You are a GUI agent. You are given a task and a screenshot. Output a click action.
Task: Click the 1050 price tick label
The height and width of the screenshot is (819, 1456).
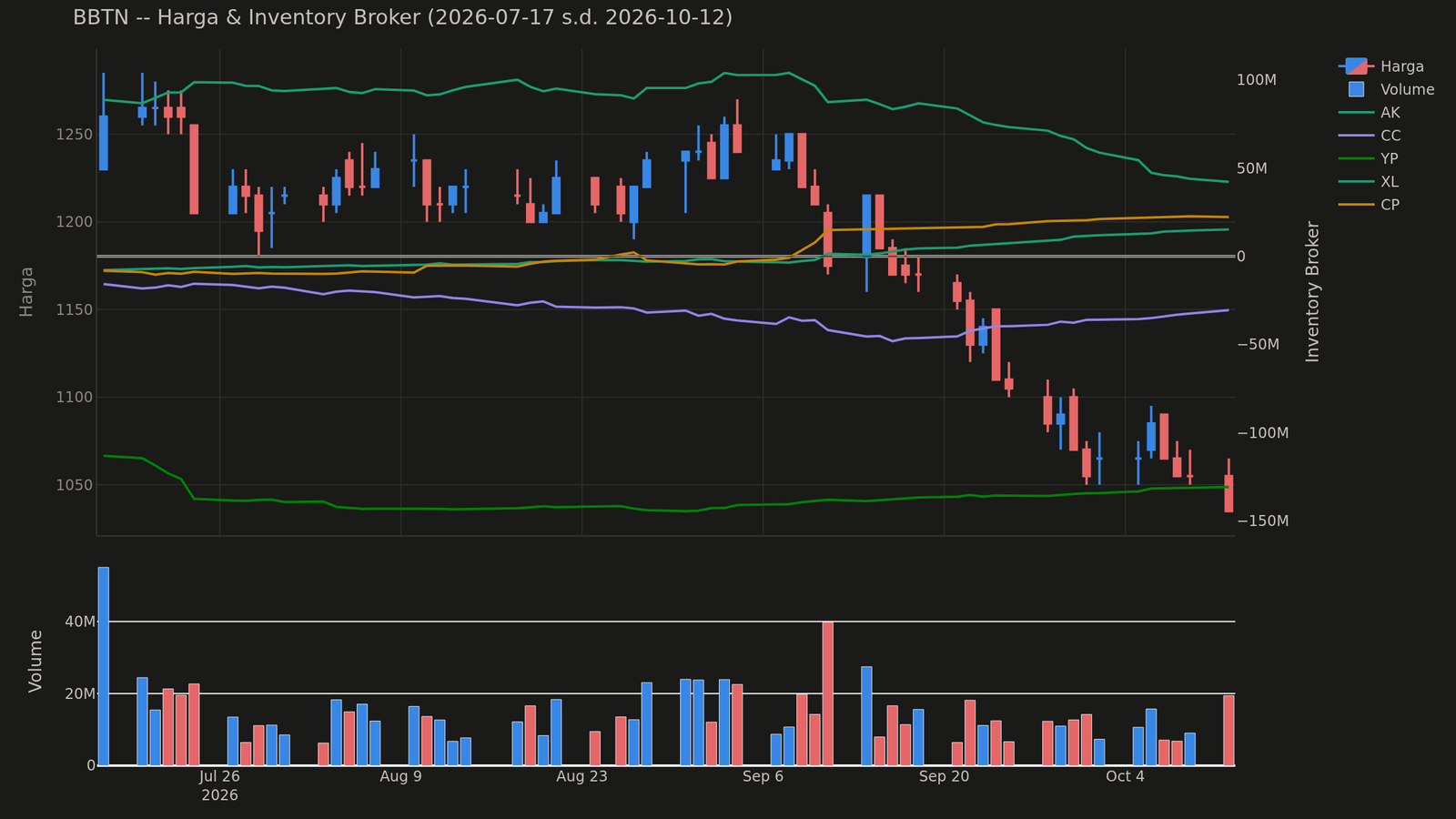(x=76, y=485)
